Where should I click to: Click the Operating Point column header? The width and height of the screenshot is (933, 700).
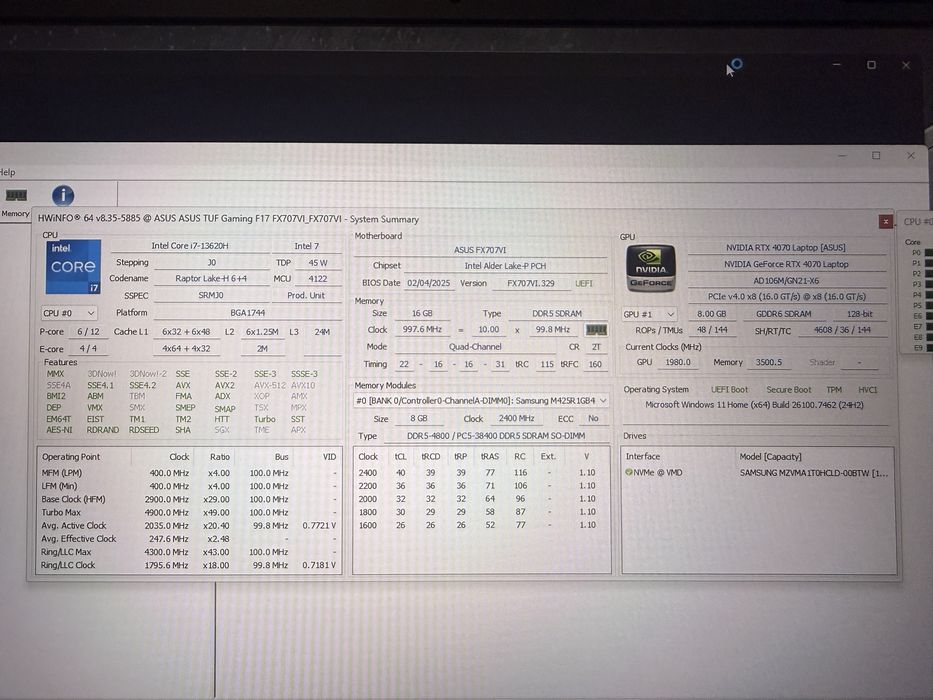click(x=71, y=457)
